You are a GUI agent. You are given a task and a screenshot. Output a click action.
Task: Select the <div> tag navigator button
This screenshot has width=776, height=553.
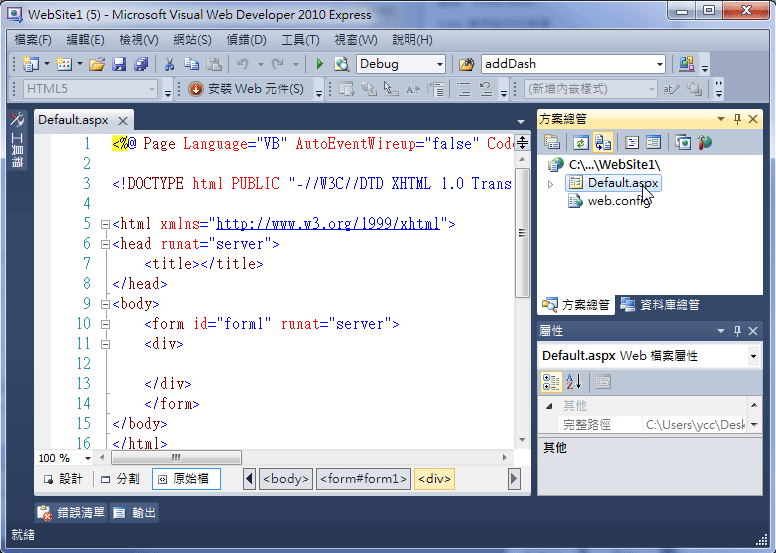click(x=434, y=479)
